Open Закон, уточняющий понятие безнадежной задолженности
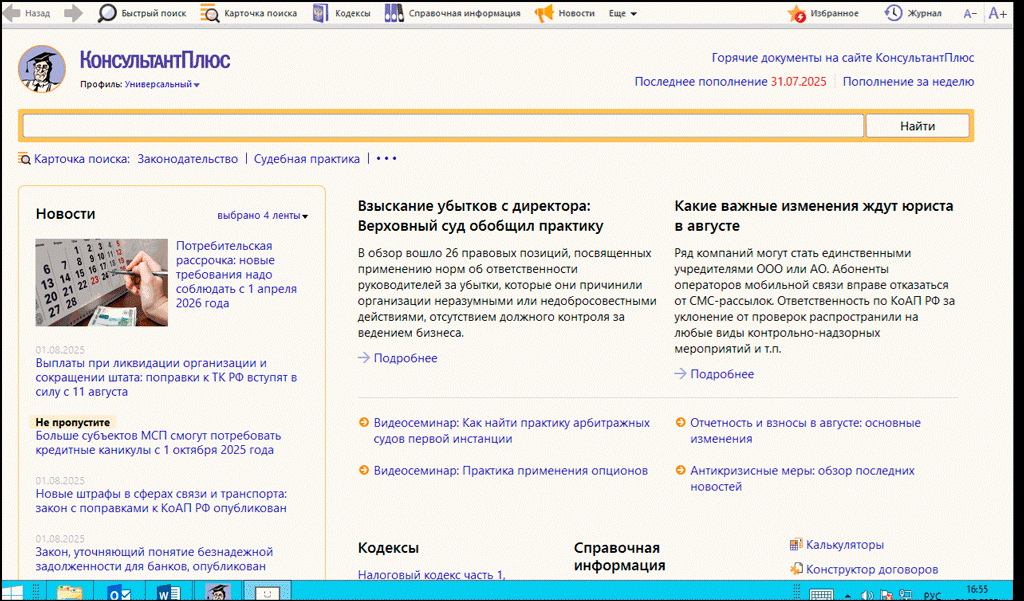Viewport: 1024px width, 601px height. (x=154, y=559)
